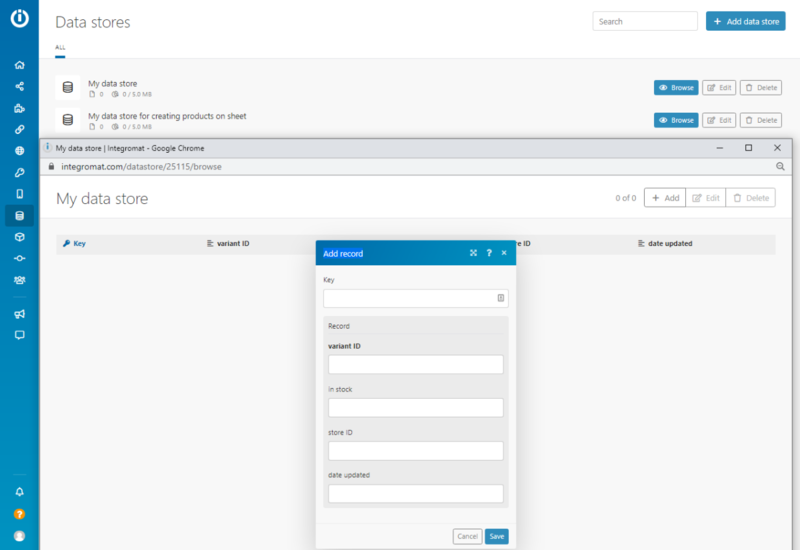This screenshot has height=550, width=800.
Task: Open Webhooks globe icon in sidebar
Action: pos(19,151)
